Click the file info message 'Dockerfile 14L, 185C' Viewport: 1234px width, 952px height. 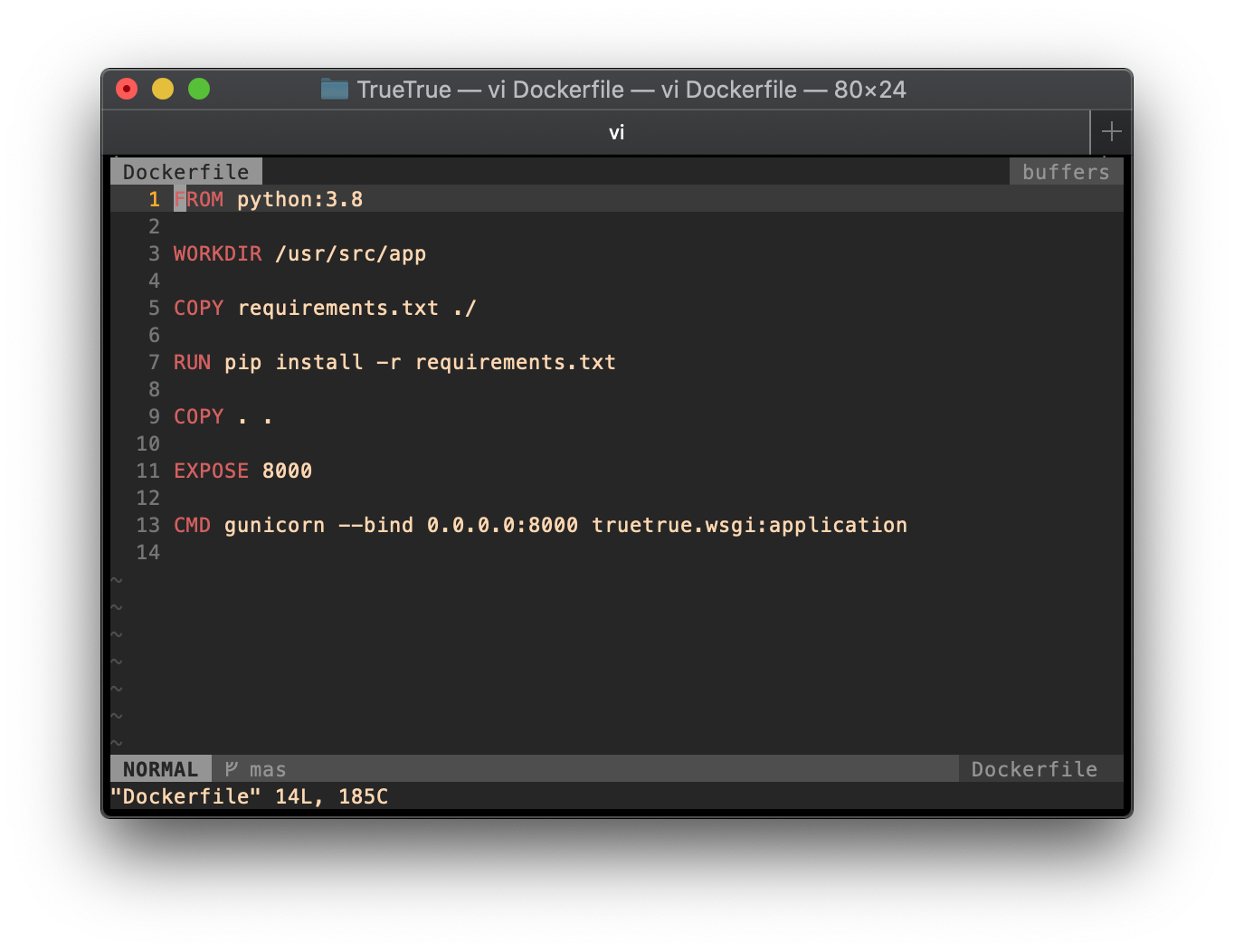click(x=249, y=795)
